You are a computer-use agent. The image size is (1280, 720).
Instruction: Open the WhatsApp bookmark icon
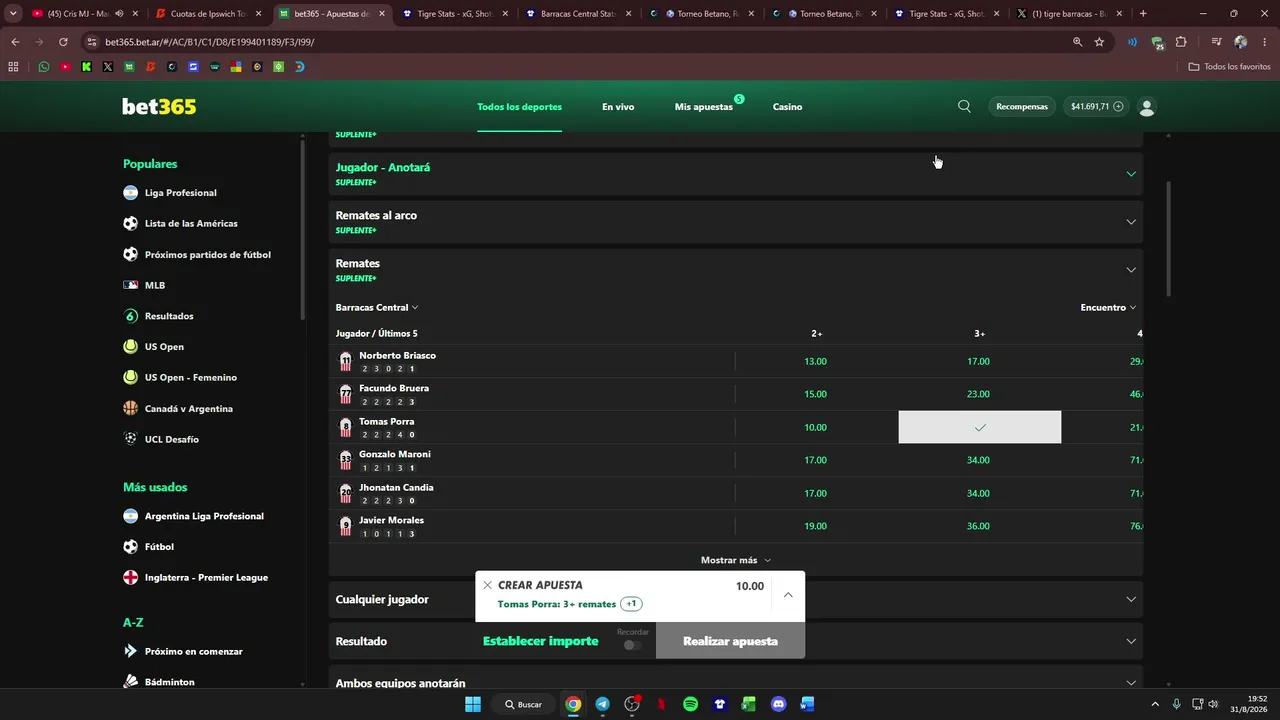[44, 67]
